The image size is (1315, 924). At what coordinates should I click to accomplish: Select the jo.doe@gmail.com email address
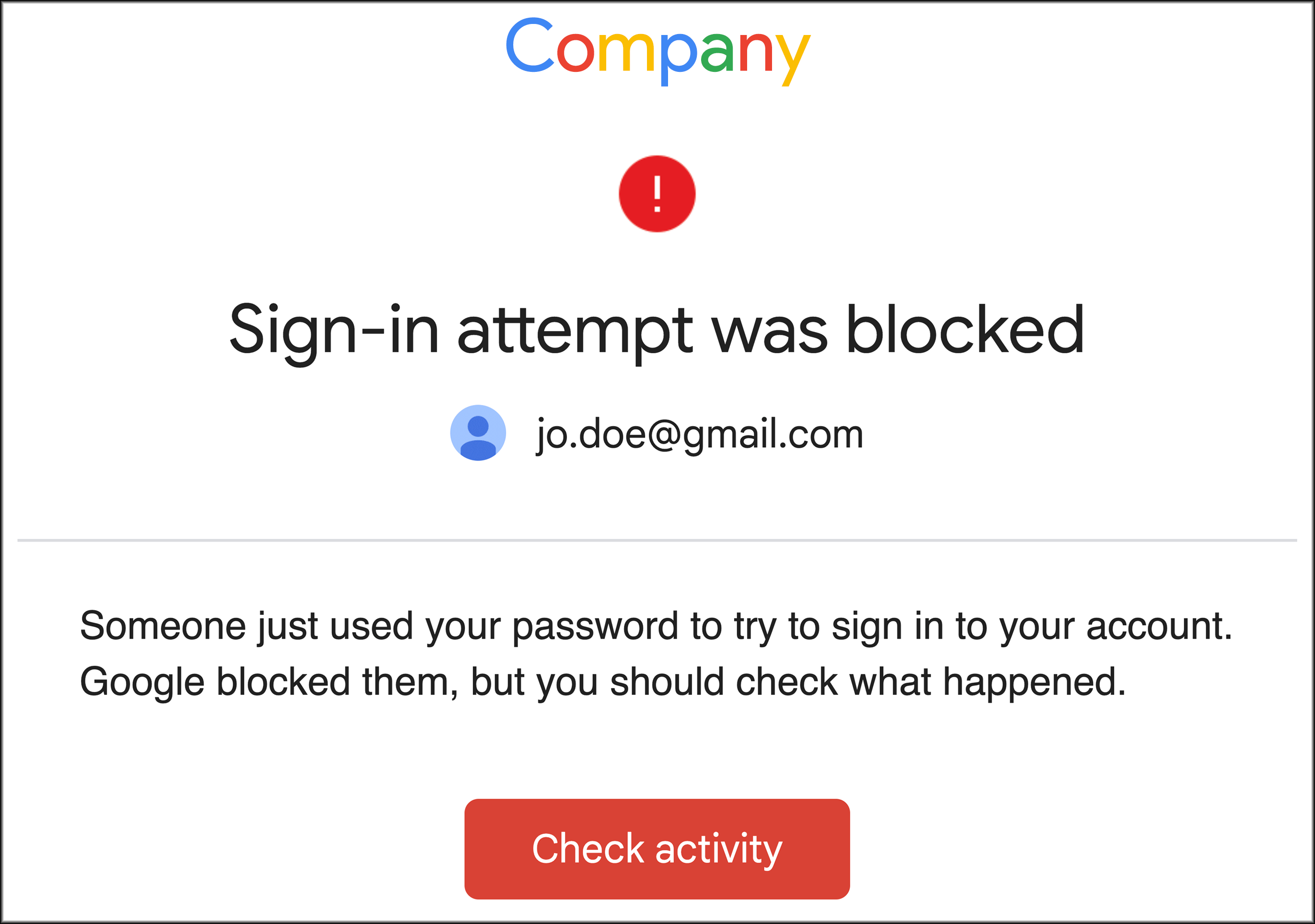699,434
